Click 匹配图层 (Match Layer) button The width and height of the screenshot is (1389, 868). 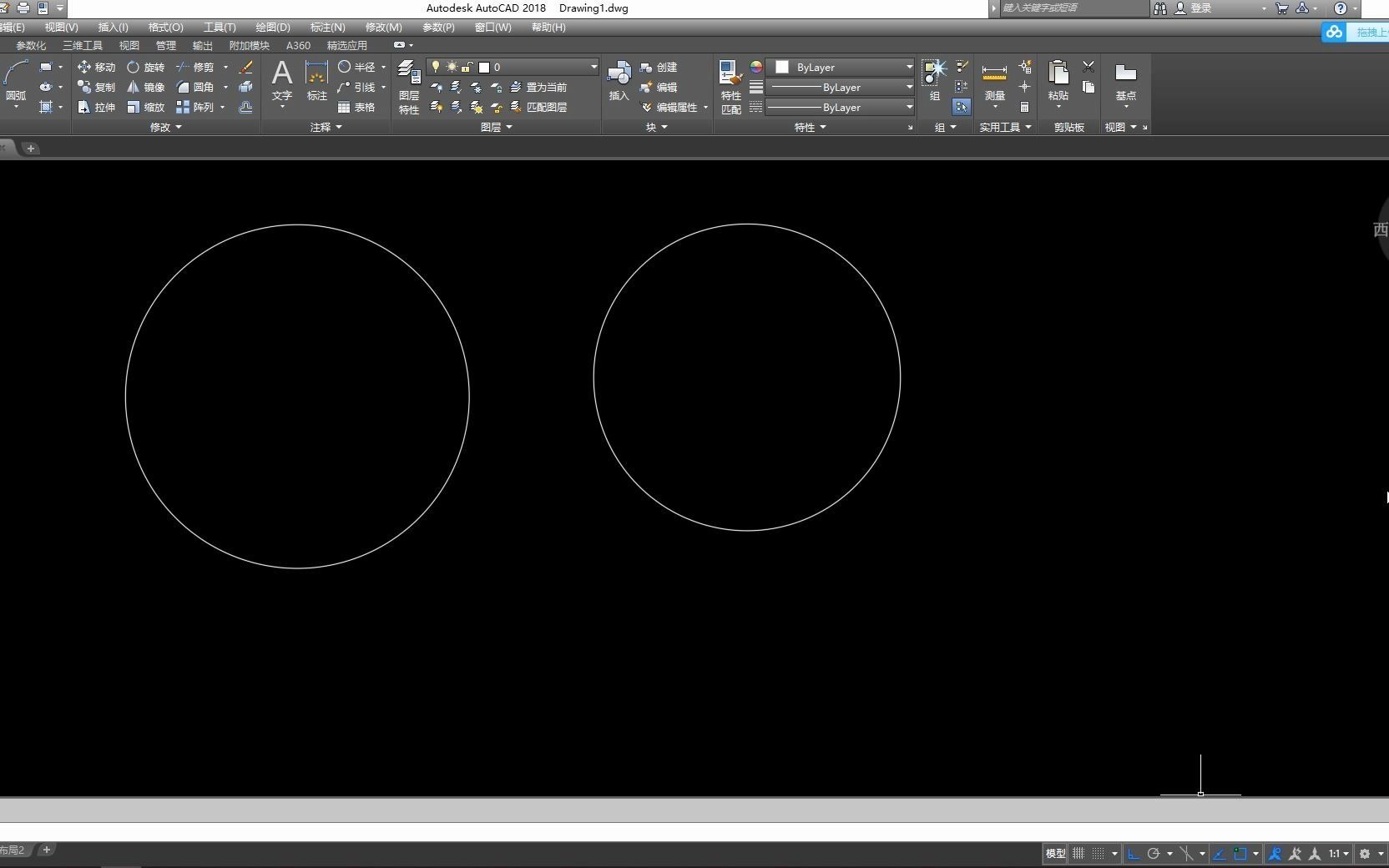(538, 107)
